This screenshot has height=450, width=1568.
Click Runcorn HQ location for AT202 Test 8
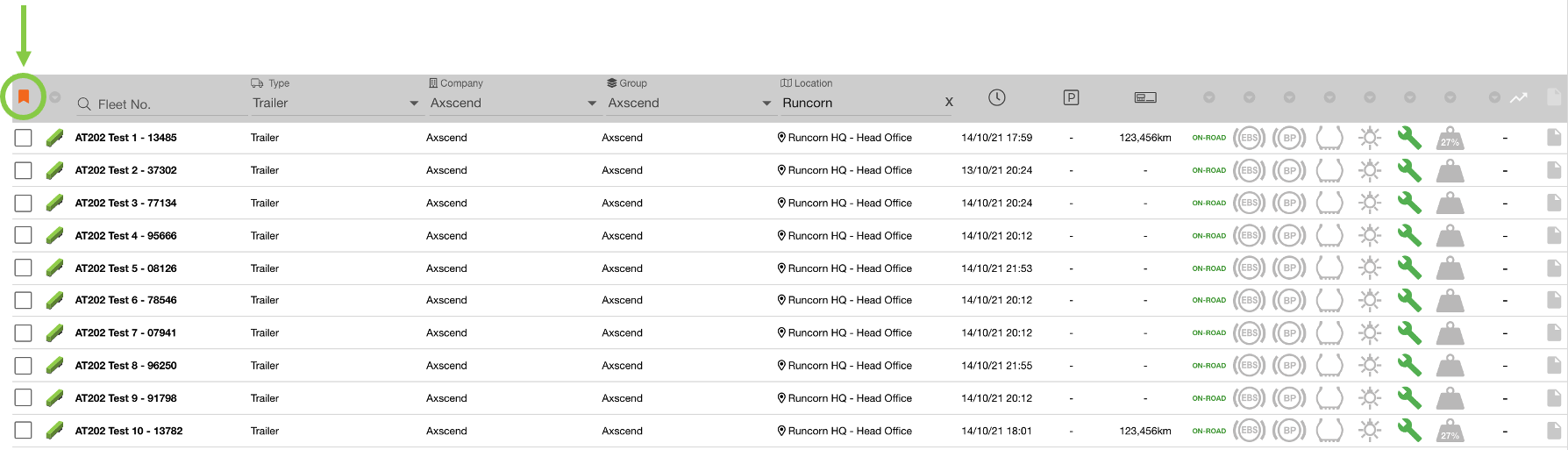(x=849, y=366)
